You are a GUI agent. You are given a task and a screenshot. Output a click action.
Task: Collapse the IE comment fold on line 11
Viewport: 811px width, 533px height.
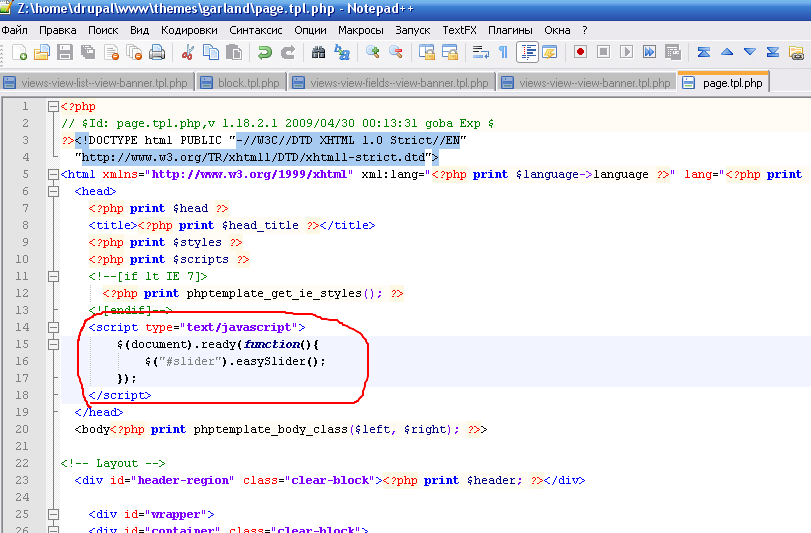coord(53,276)
